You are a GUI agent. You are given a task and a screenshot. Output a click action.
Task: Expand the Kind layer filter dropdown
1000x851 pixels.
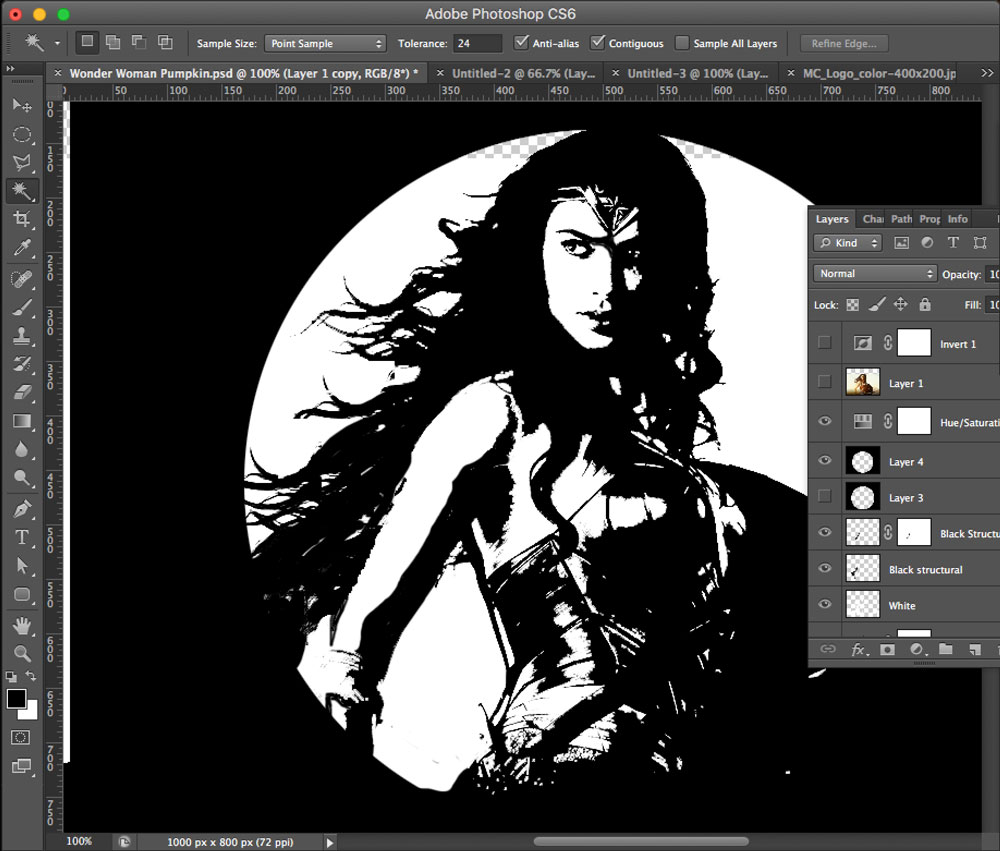click(x=848, y=243)
